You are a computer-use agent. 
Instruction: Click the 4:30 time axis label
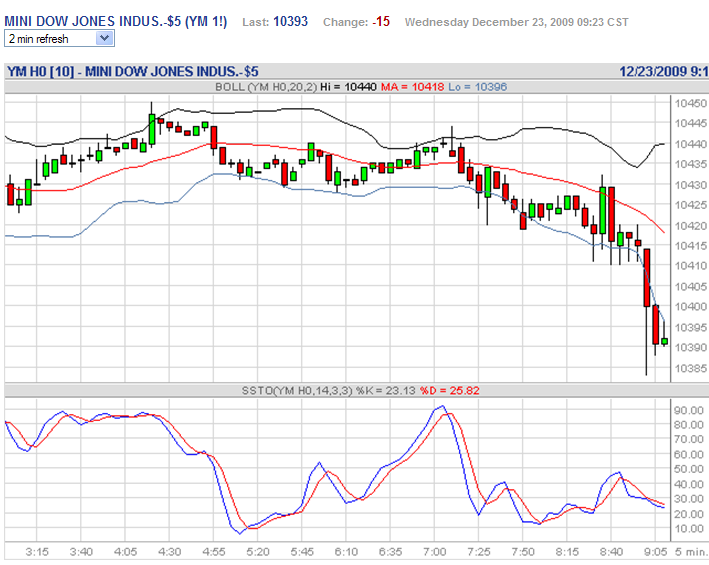pos(170,552)
